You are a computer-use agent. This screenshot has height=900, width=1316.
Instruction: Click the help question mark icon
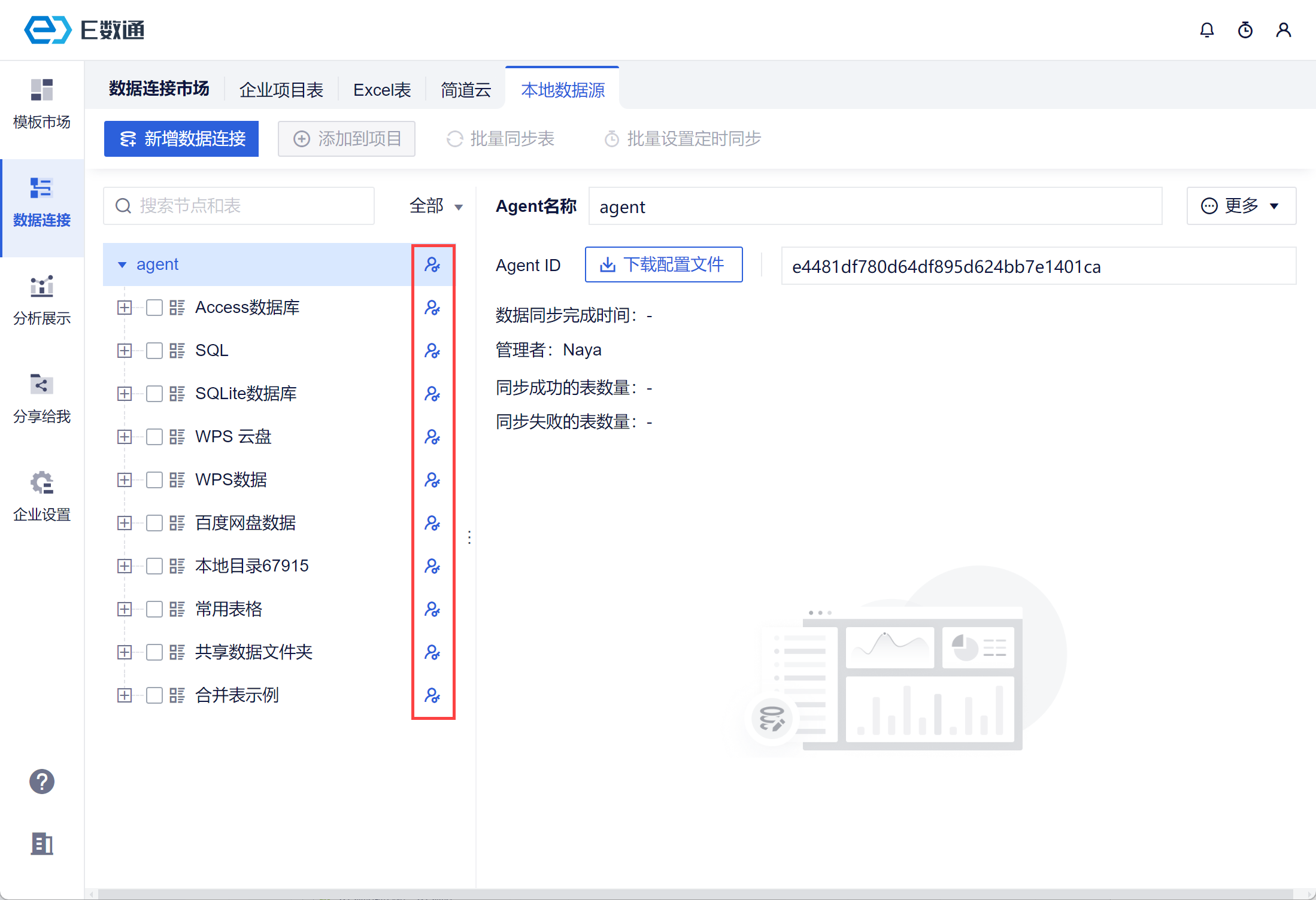tap(42, 782)
